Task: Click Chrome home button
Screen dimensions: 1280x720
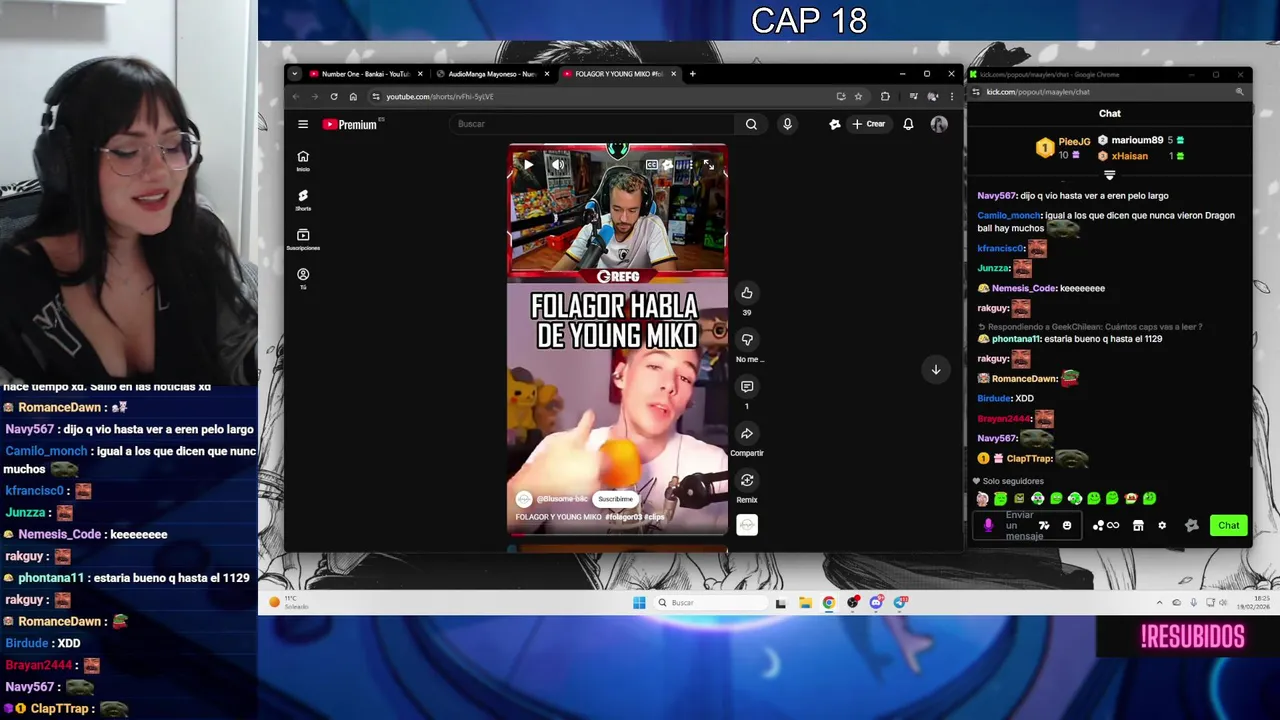Action: pos(353,97)
